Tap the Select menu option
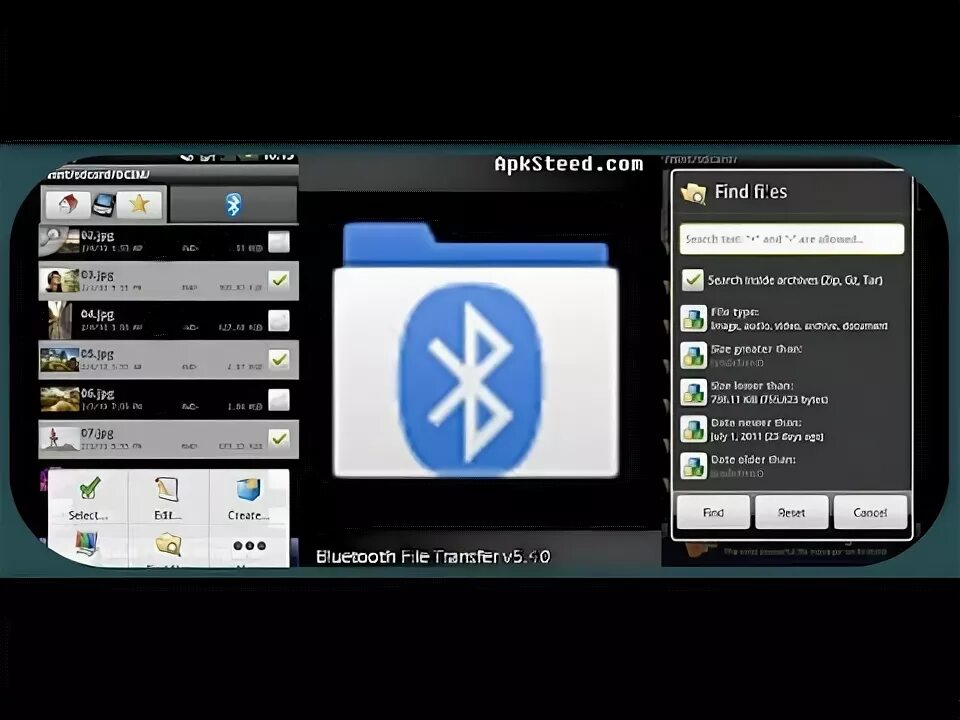 (x=88, y=497)
